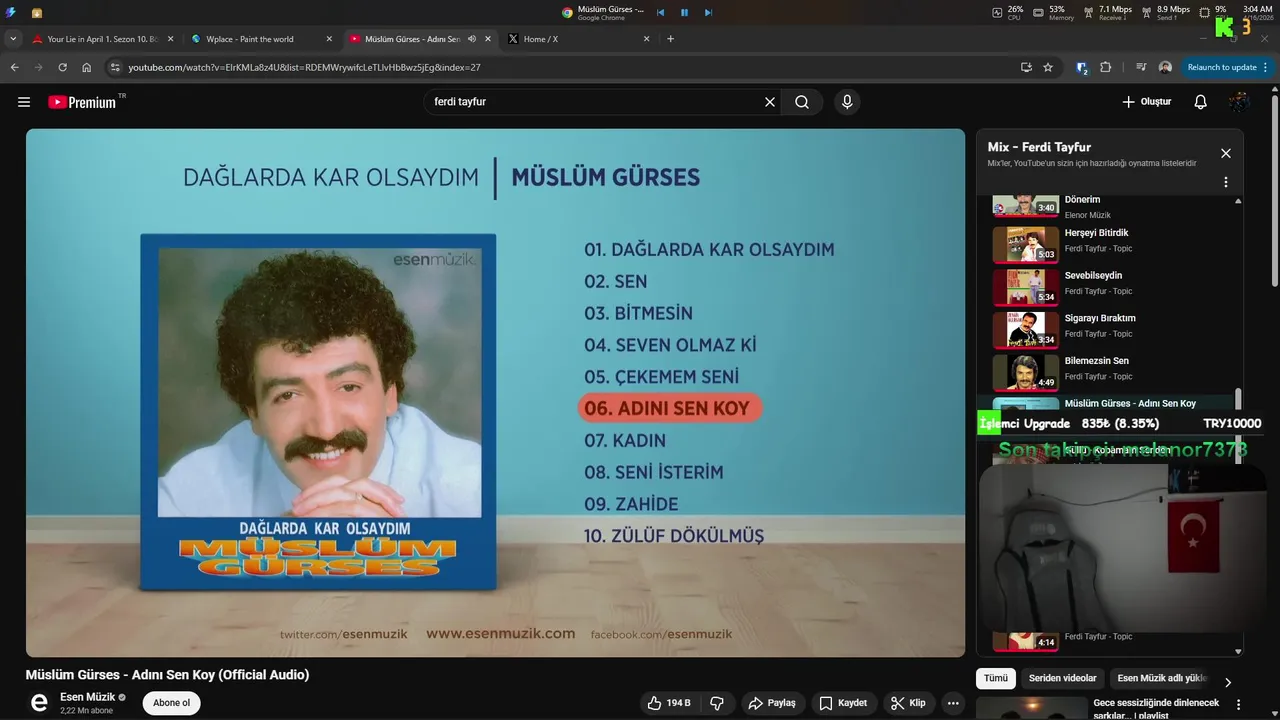Create a clip with Klip button

(x=908, y=703)
